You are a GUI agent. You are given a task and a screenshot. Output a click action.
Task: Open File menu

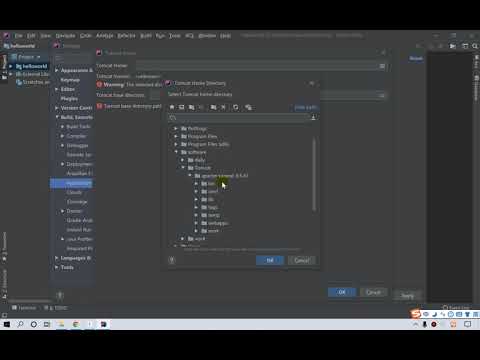point(18,36)
